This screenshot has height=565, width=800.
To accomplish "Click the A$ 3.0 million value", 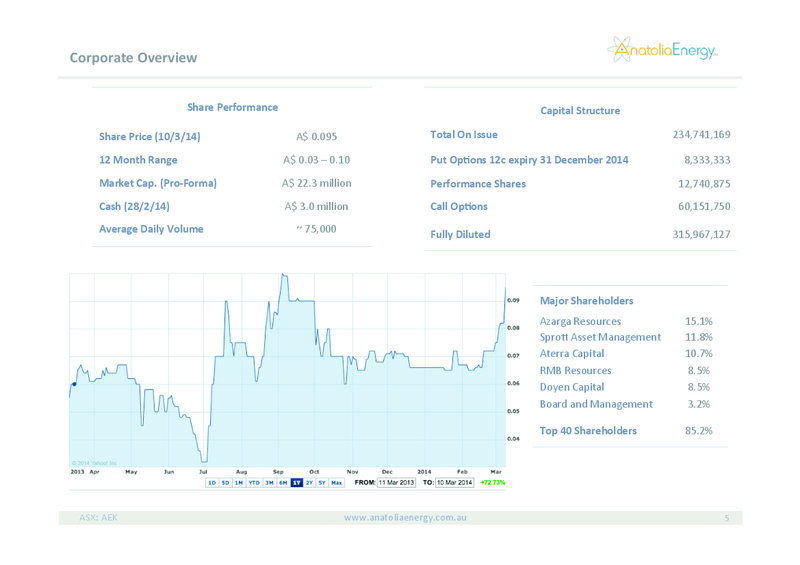I will (316, 206).
